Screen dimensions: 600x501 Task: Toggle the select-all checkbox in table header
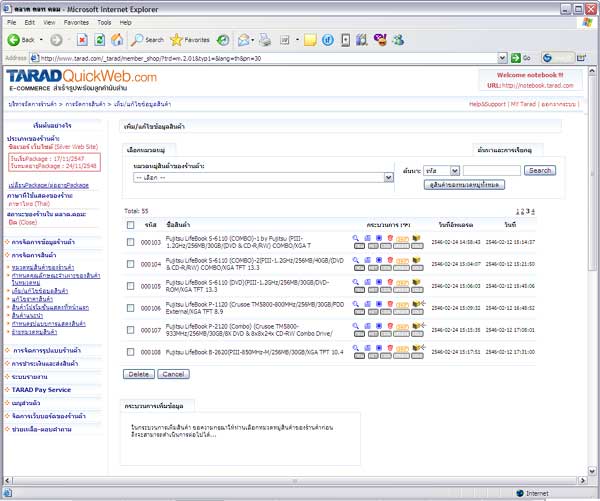click(130, 225)
